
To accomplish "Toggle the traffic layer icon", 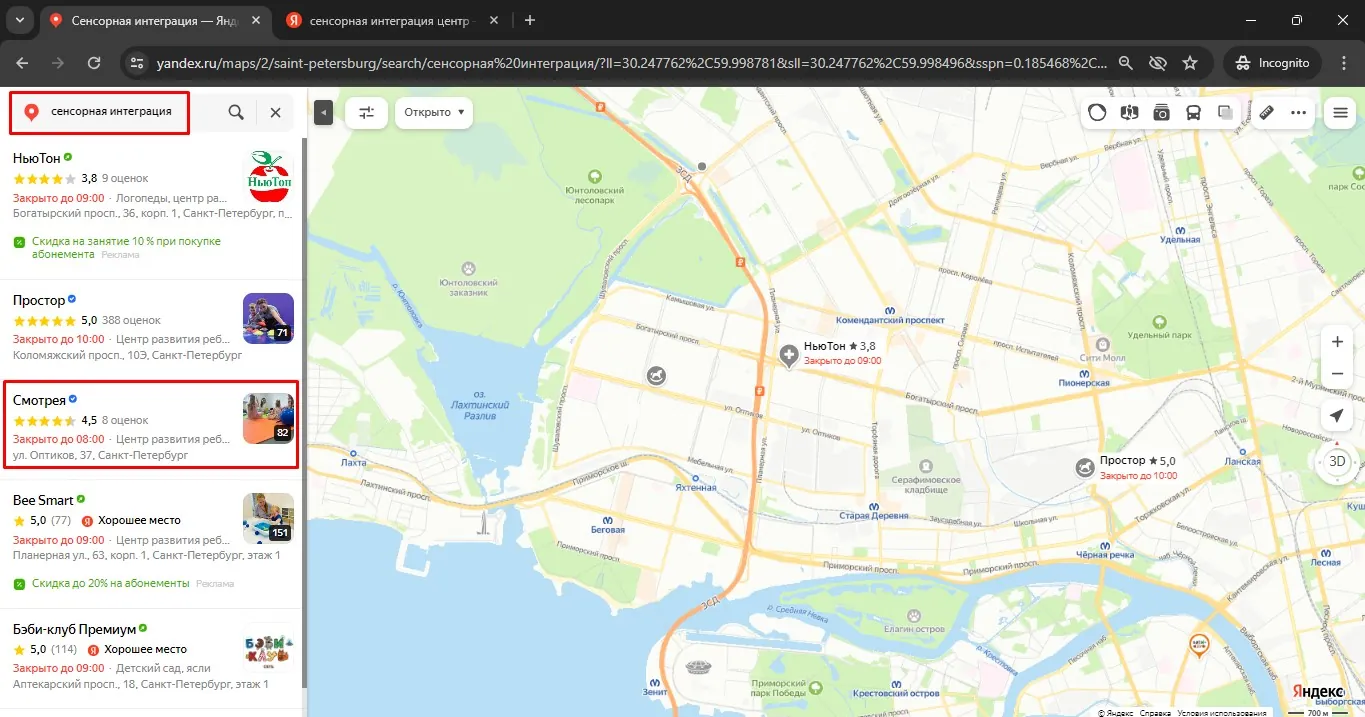I will [1097, 113].
